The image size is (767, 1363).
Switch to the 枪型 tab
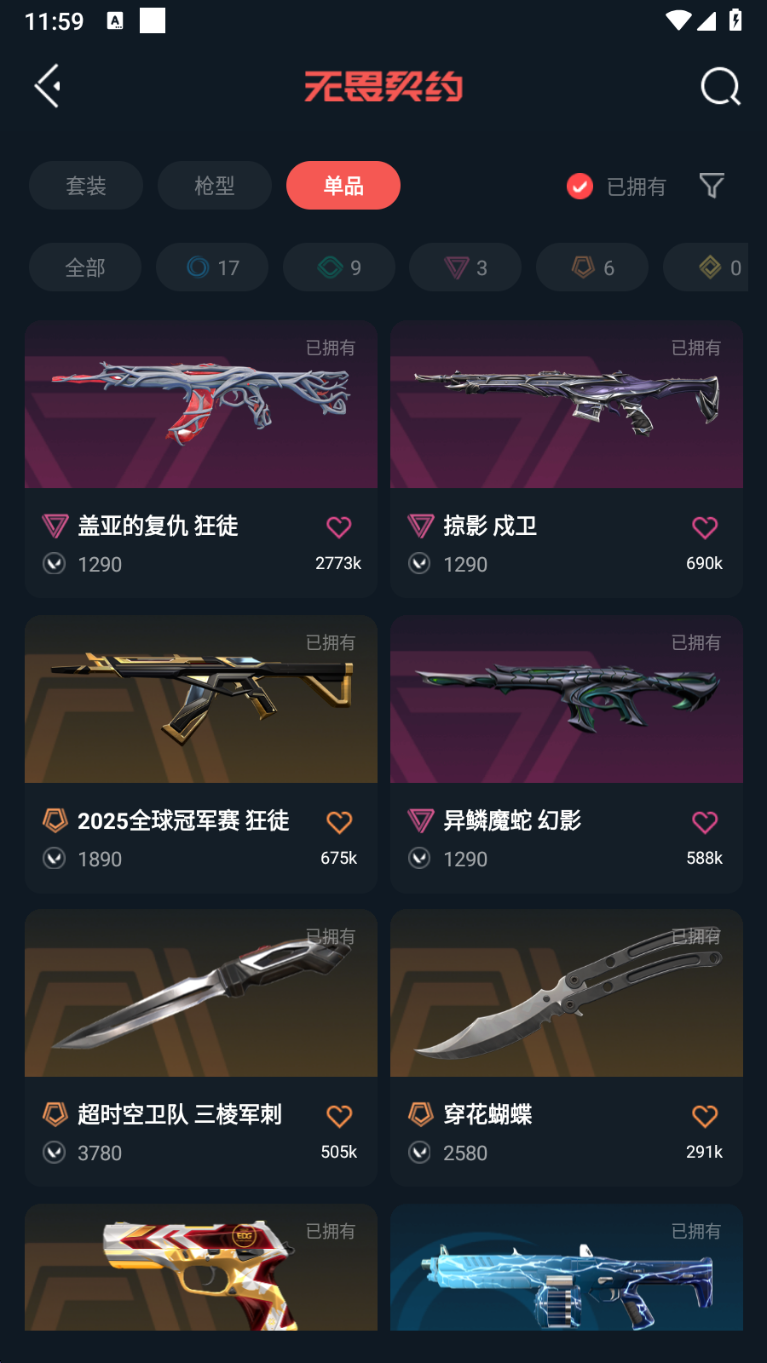214,186
